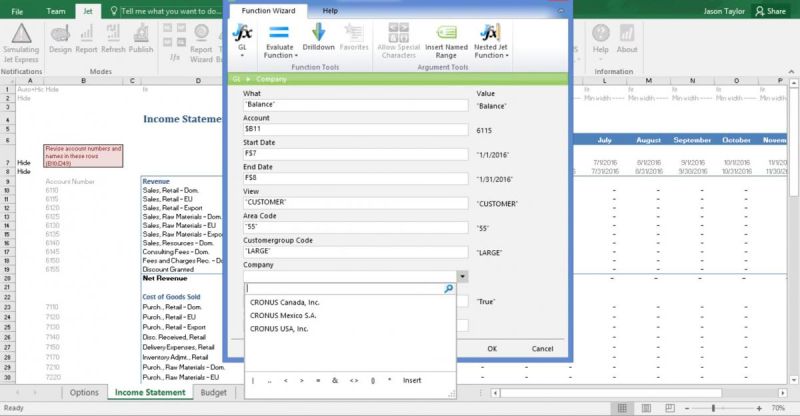The width and height of the screenshot is (800, 416).
Task: Click the zoom in plus icon
Action: (x=759, y=408)
